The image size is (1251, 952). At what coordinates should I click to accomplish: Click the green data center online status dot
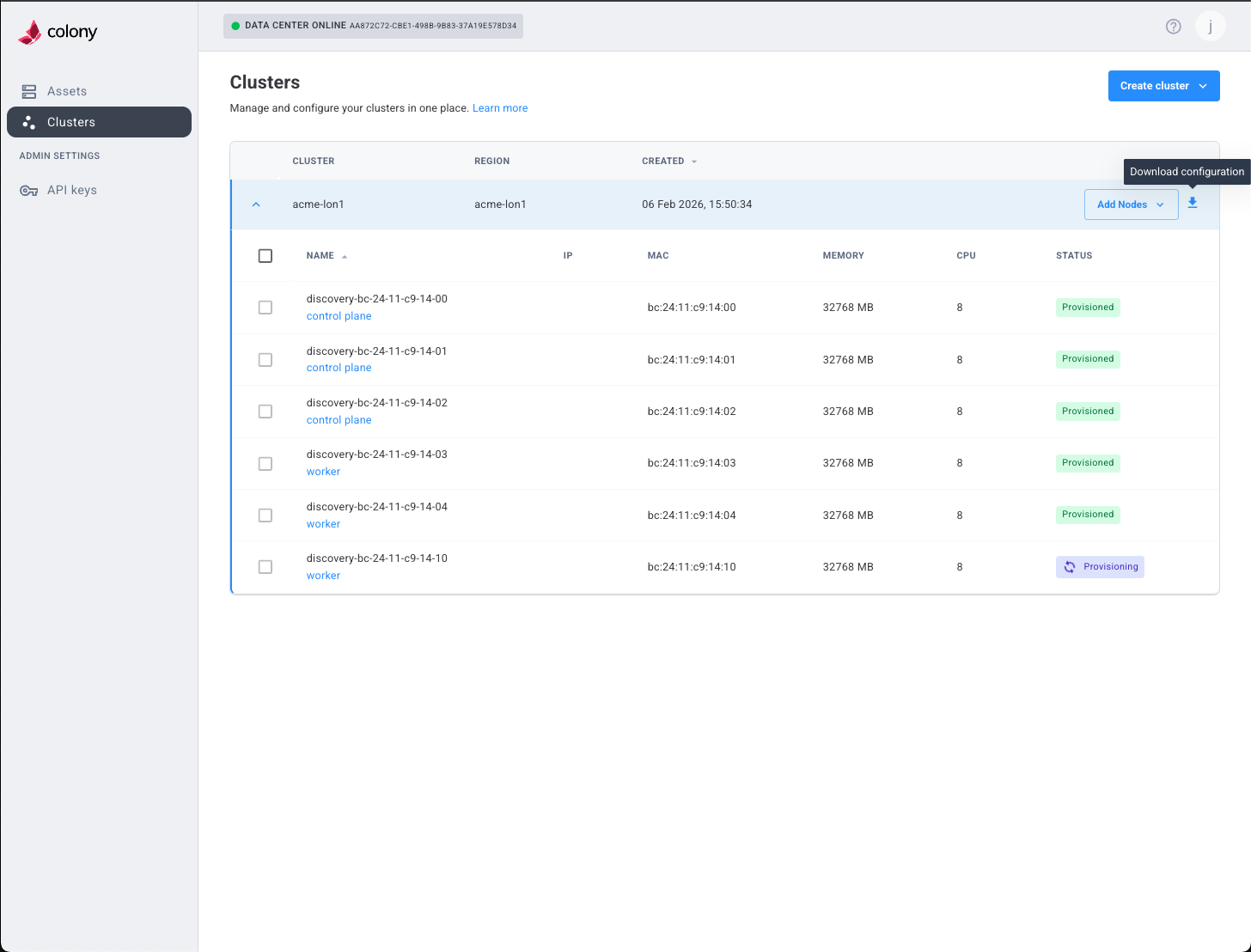(x=235, y=26)
